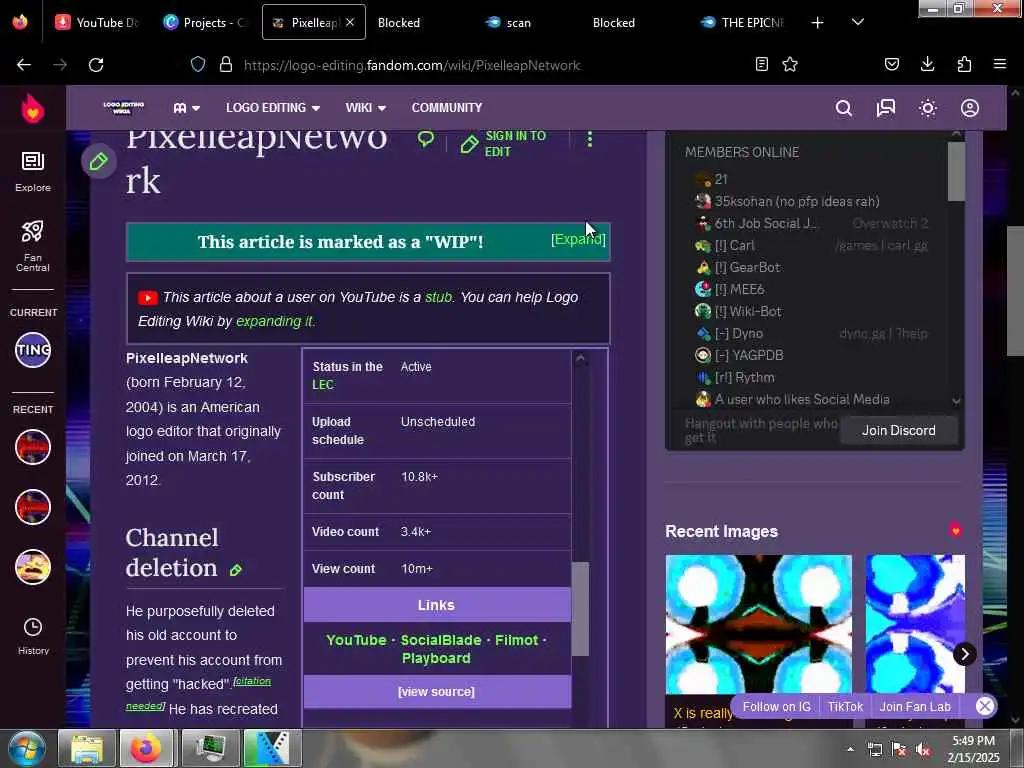Open History clock icon in sidebar
The width and height of the screenshot is (1024, 768).
tap(33, 636)
